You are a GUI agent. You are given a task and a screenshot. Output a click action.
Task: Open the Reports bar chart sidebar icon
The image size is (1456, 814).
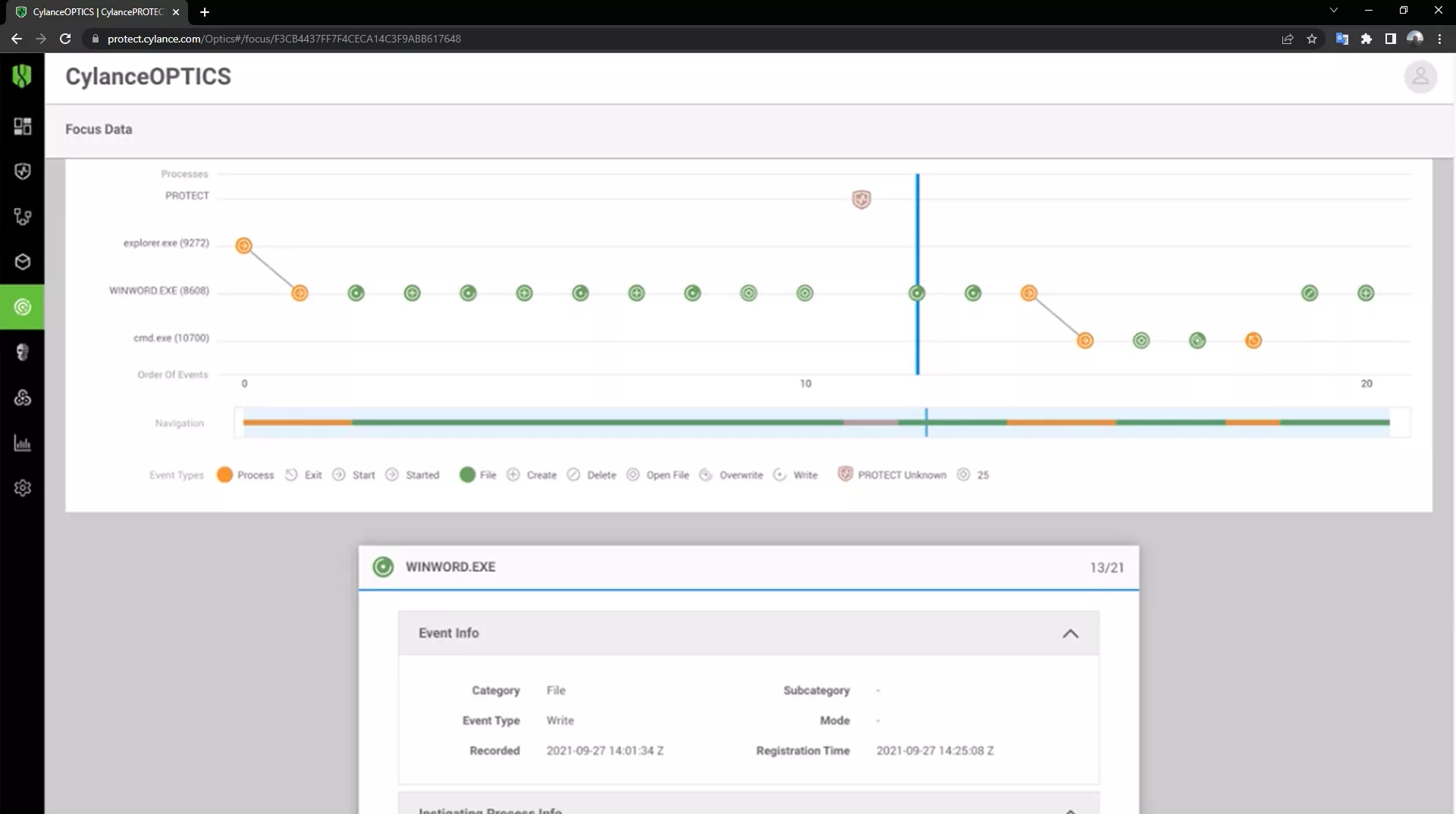tap(22, 443)
